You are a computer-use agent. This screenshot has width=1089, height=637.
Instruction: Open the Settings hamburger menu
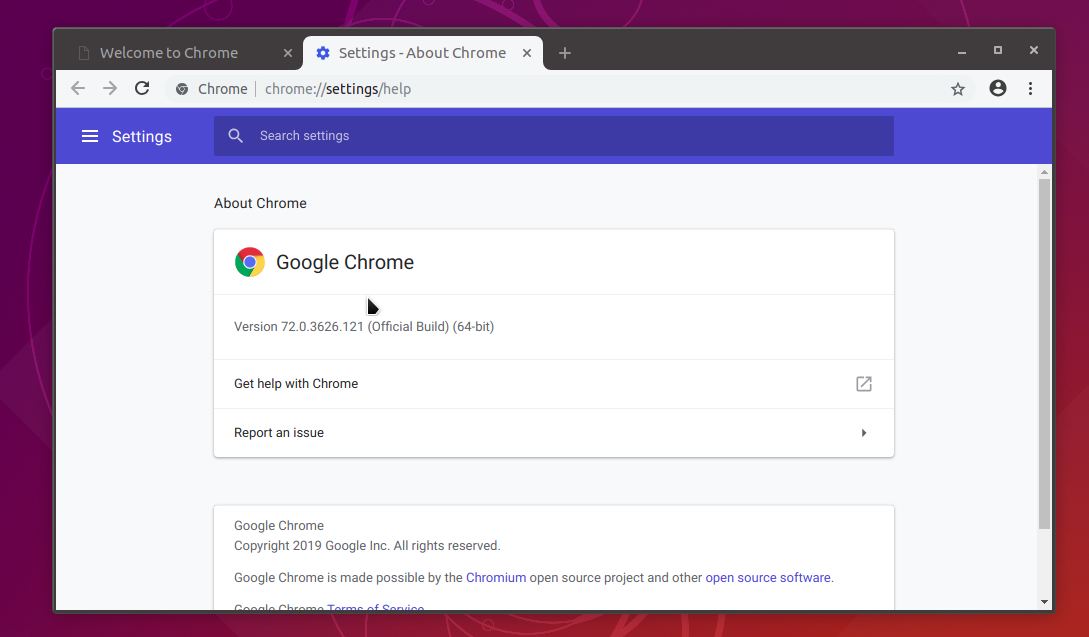(x=90, y=136)
